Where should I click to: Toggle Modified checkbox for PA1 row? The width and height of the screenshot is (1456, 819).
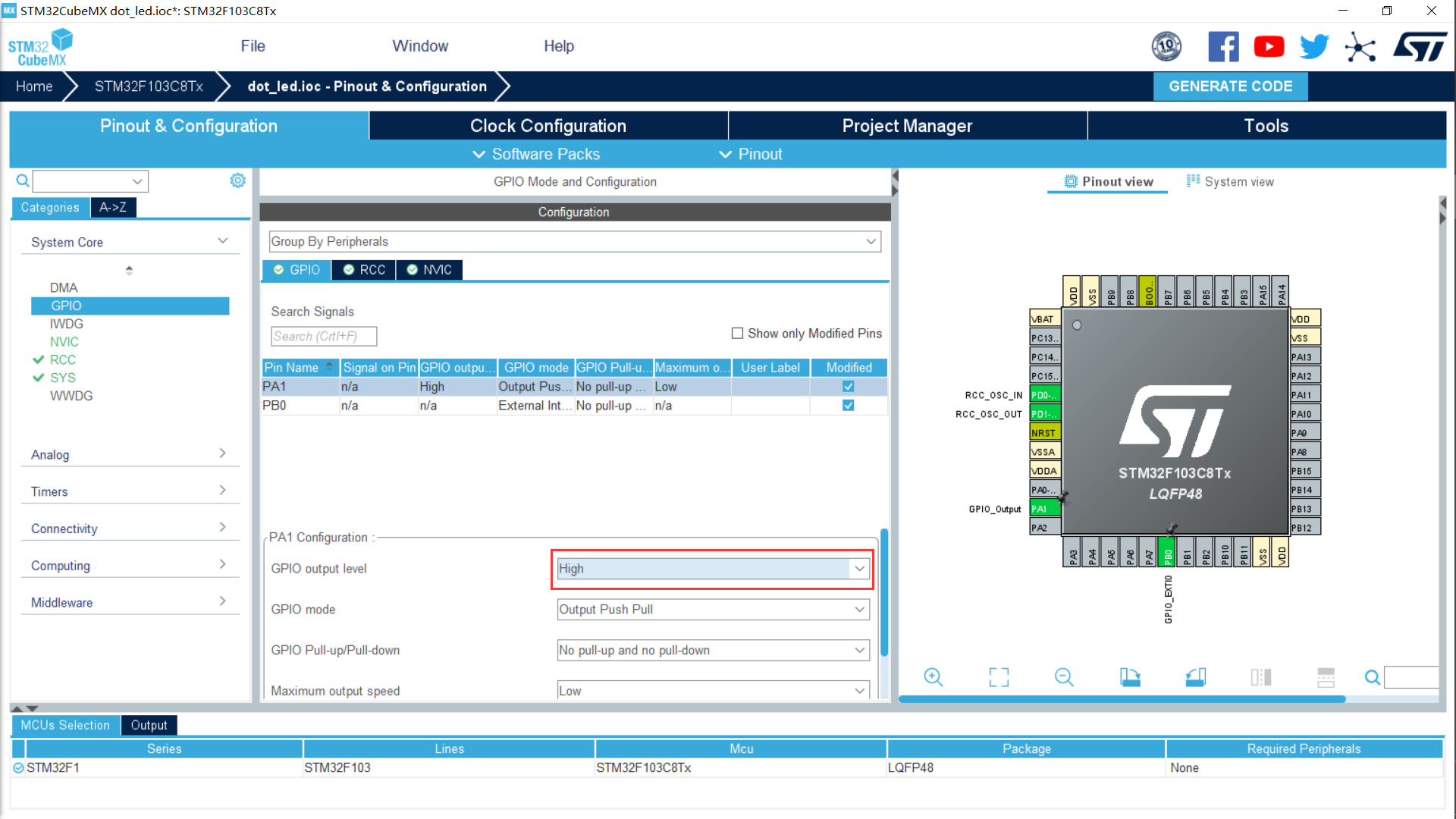point(849,386)
